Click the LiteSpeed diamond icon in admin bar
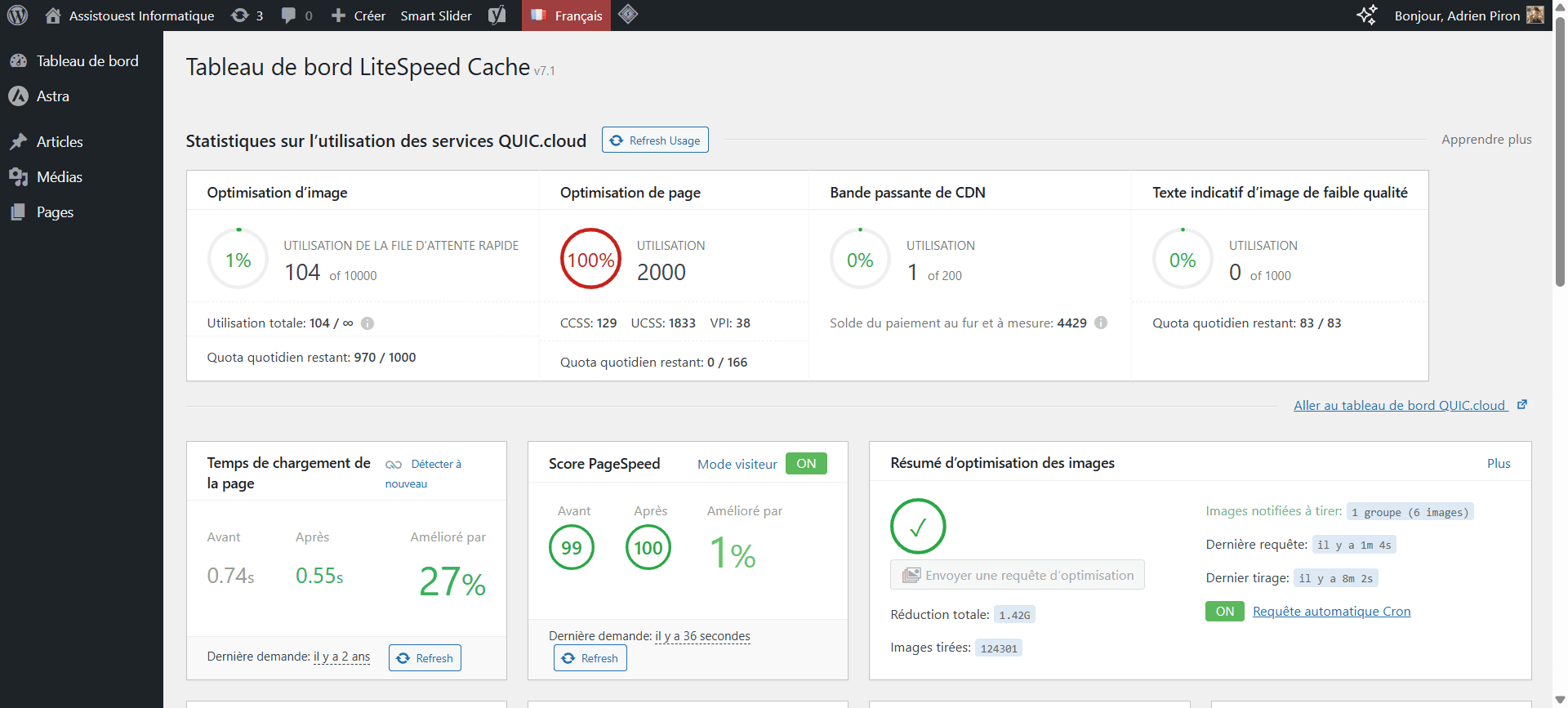1568x708 pixels. pos(627,15)
